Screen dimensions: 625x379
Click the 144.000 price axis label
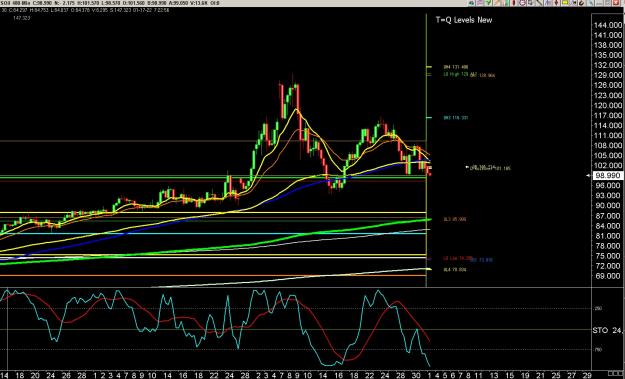tap(608, 25)
